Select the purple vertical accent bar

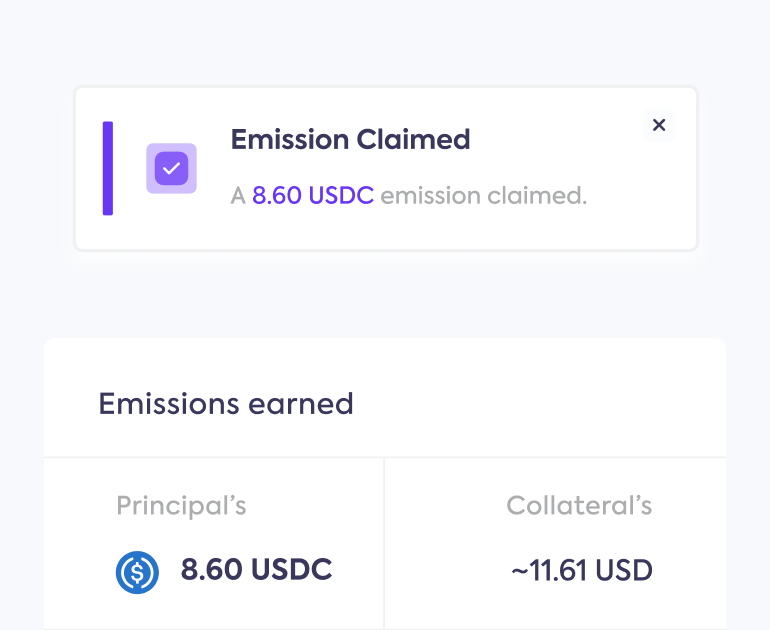pyautogui.click(x=108, y=168)
